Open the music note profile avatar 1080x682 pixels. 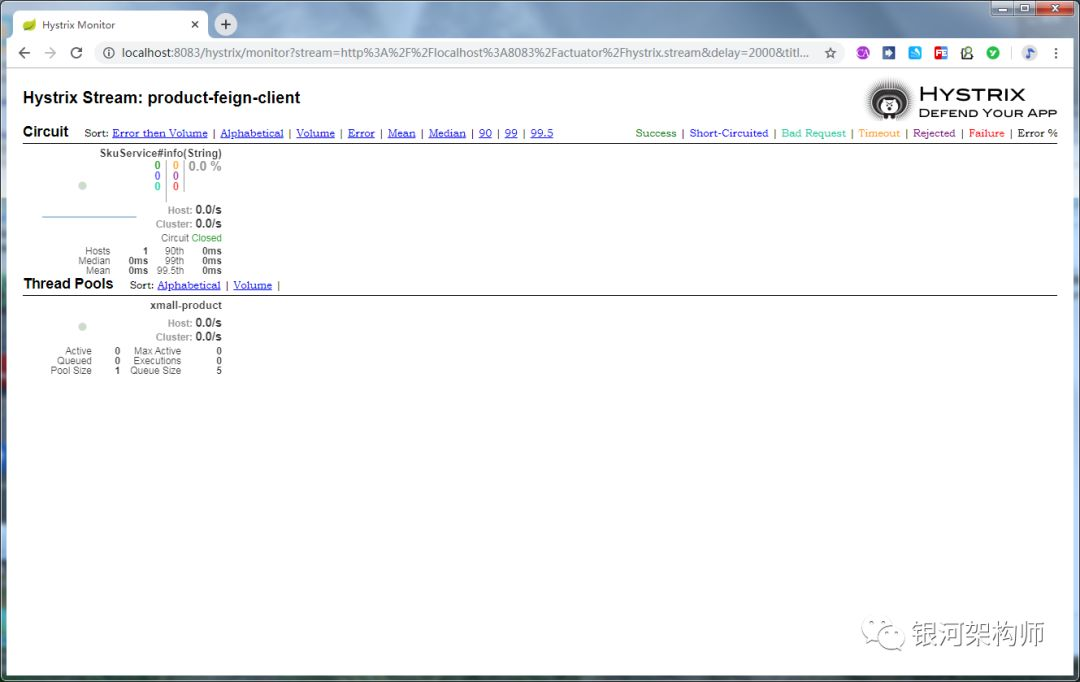pyautogui.click(x=1029, y=53)
